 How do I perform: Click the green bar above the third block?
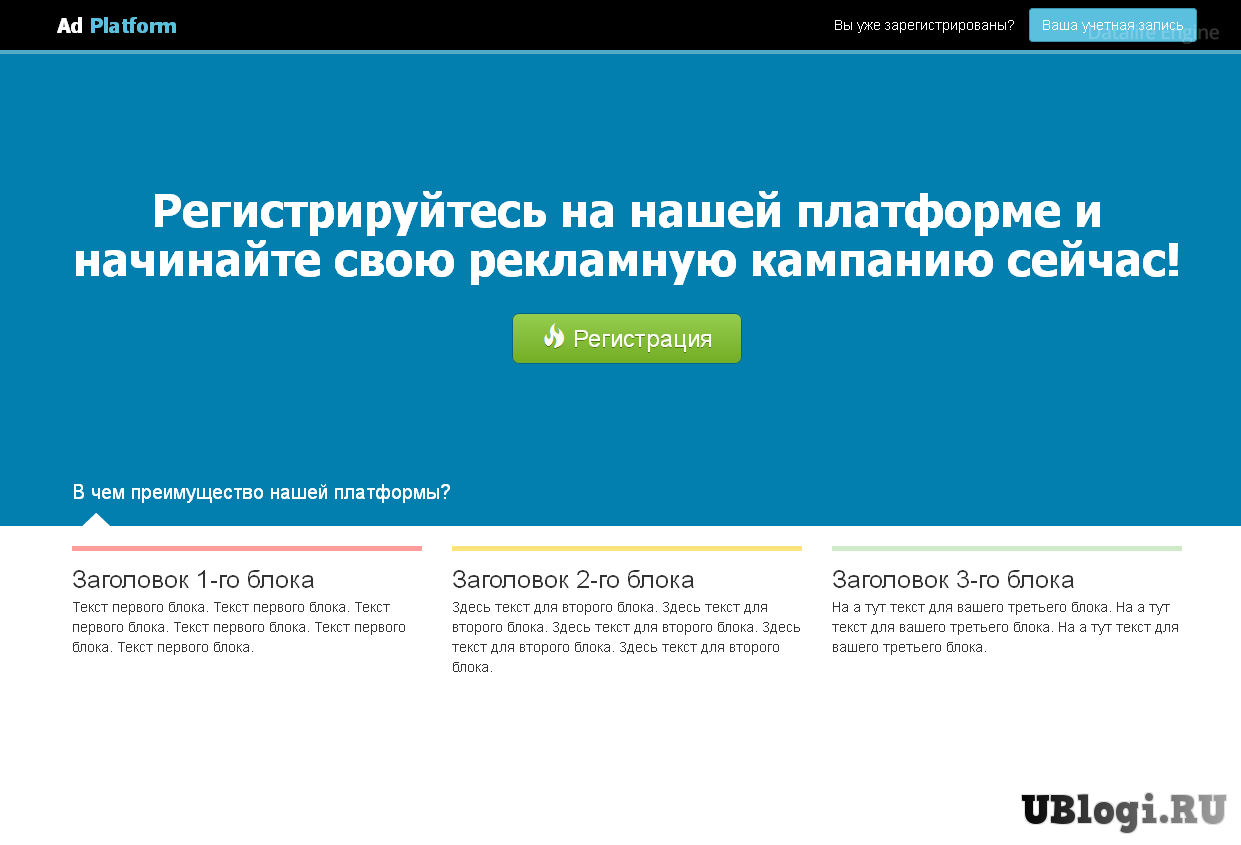click(1006, 548)
